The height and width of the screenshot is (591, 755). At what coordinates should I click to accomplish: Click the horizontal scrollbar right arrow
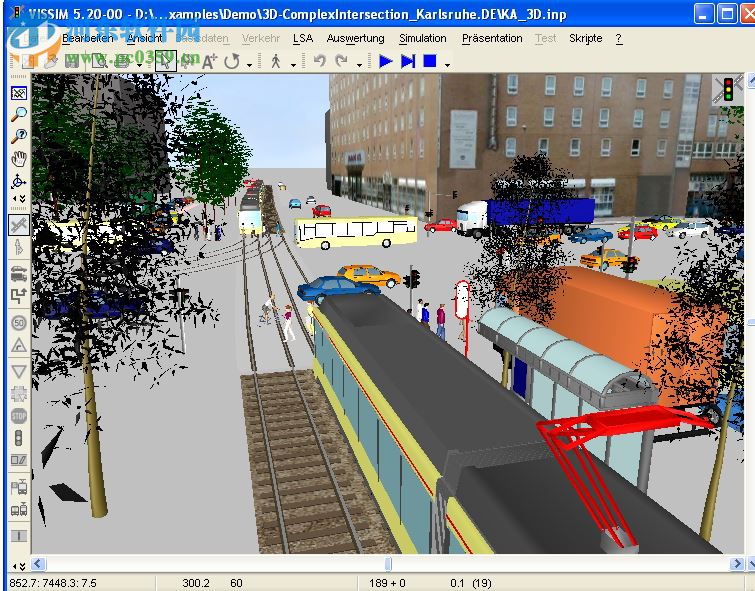737,564
